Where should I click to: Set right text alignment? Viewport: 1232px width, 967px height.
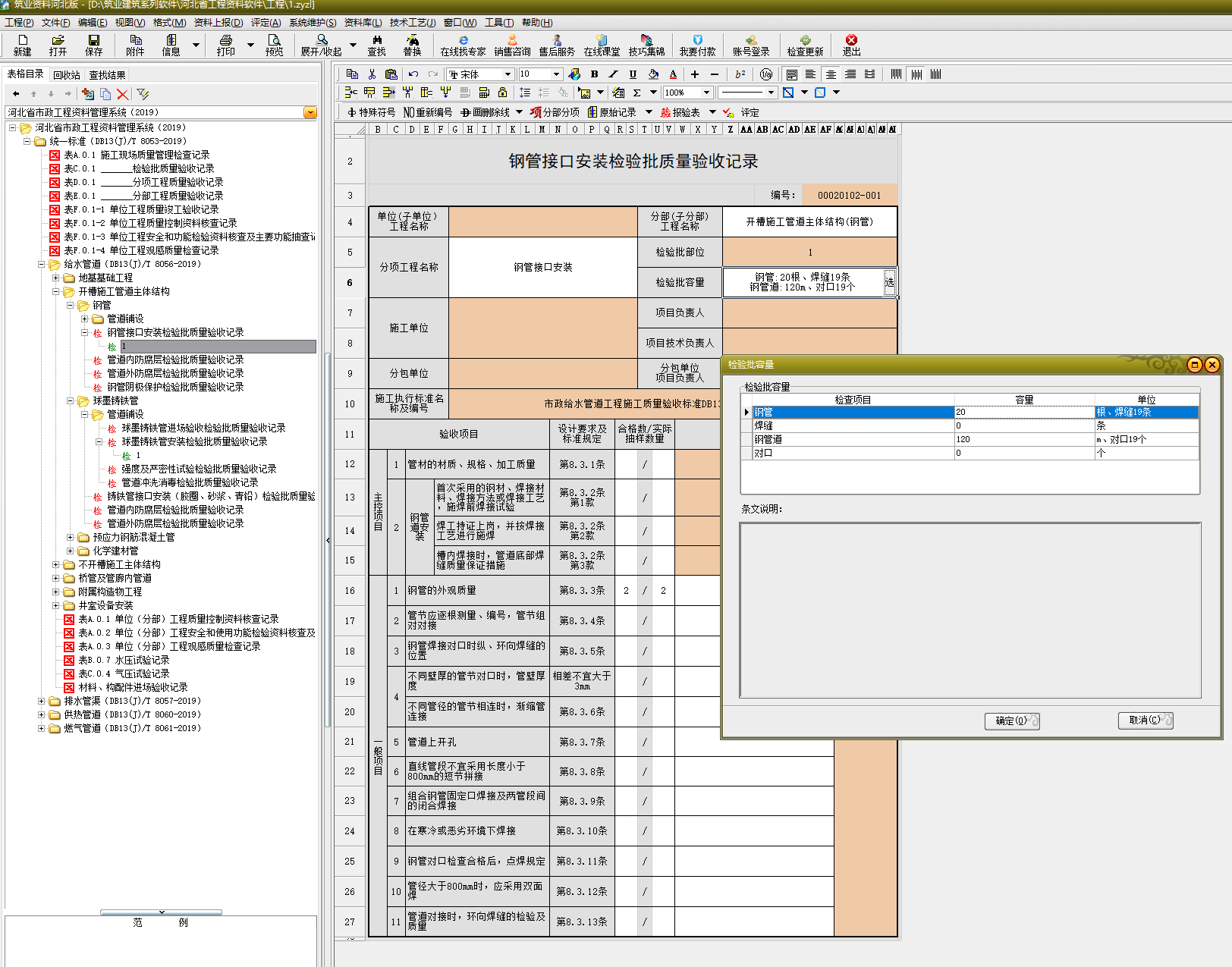pyautogui.click(x=850, y=74)
